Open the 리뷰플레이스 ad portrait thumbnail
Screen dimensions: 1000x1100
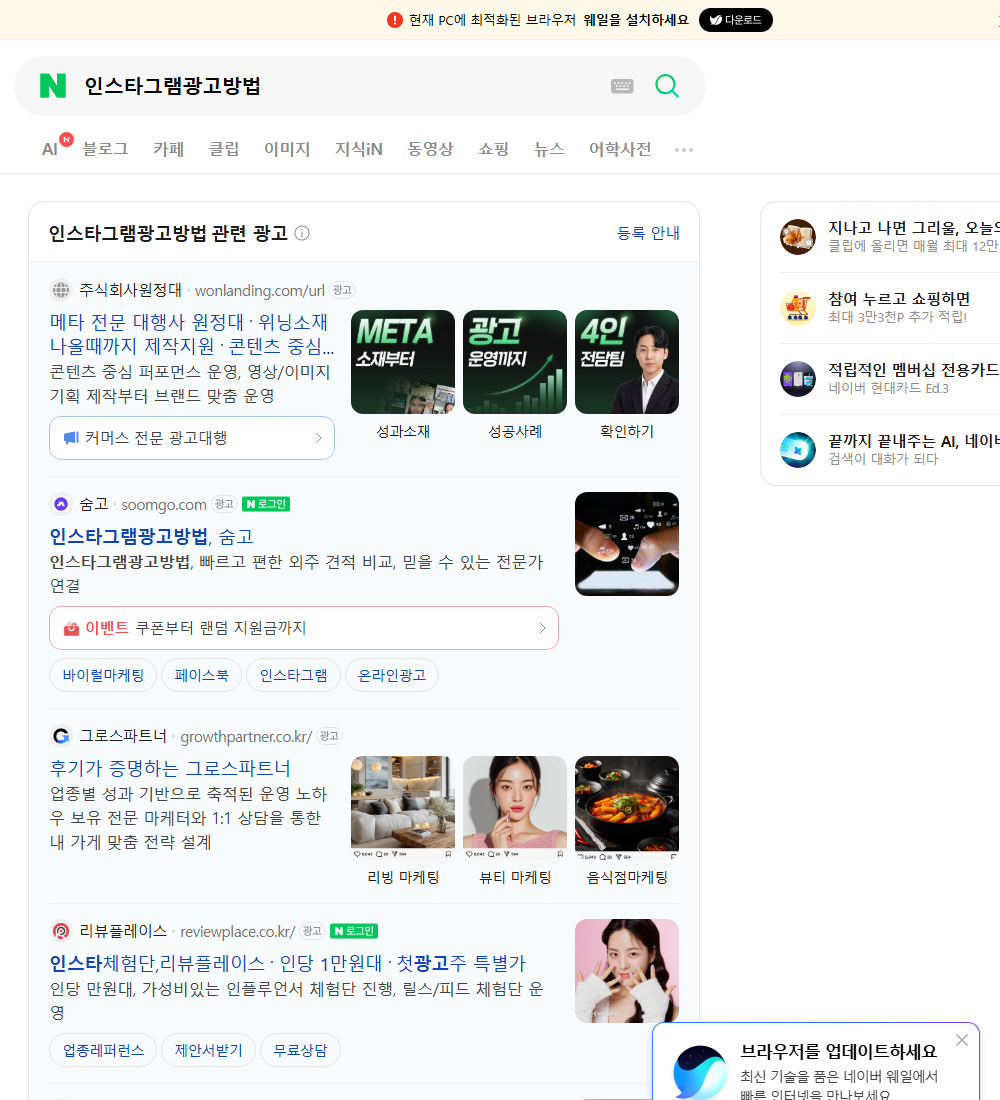pos(627,971)
